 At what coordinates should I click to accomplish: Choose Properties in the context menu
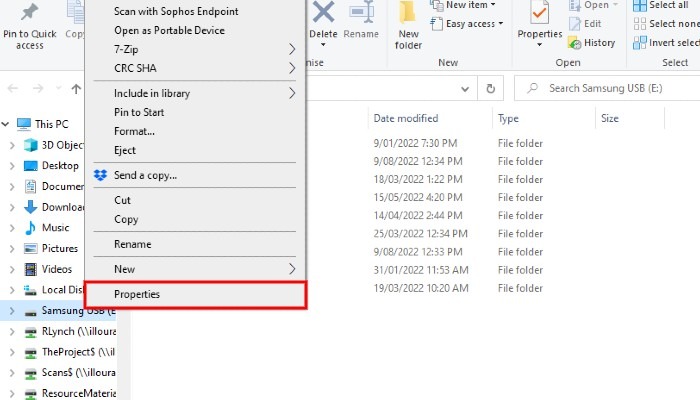pos(195,295)
